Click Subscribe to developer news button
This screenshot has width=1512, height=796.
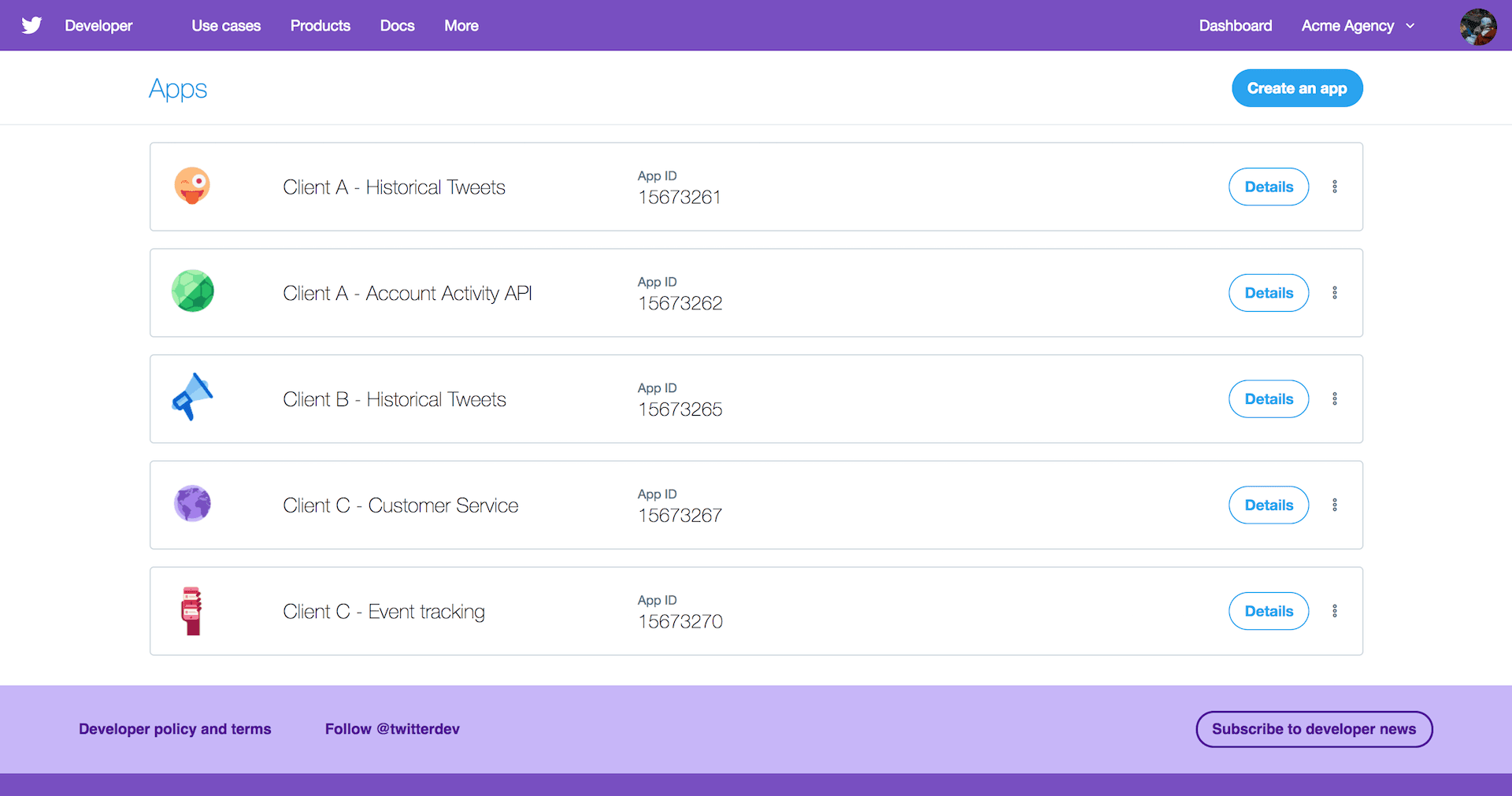click(1314, 729)
